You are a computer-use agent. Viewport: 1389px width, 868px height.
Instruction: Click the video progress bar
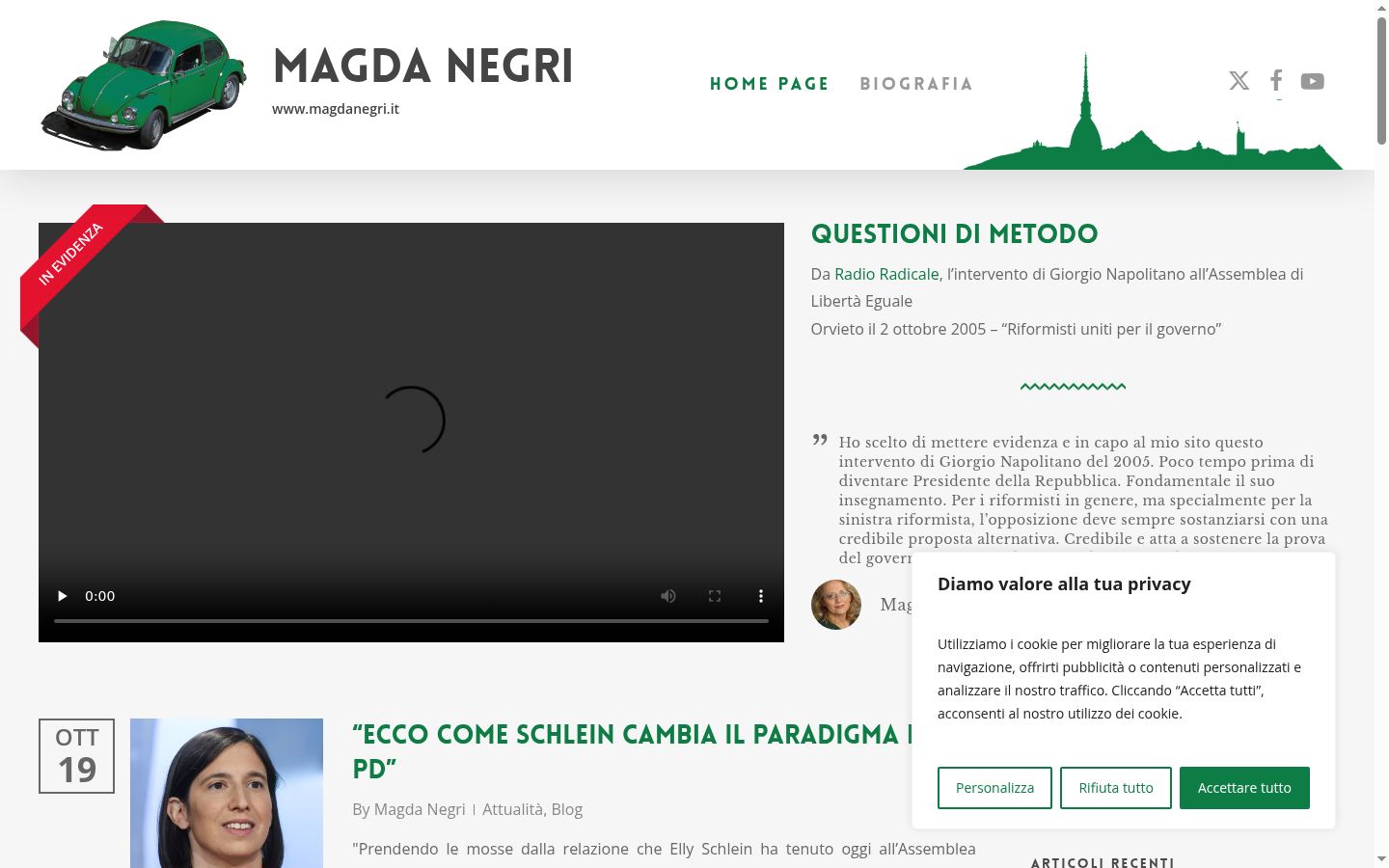tap(411, 621)
